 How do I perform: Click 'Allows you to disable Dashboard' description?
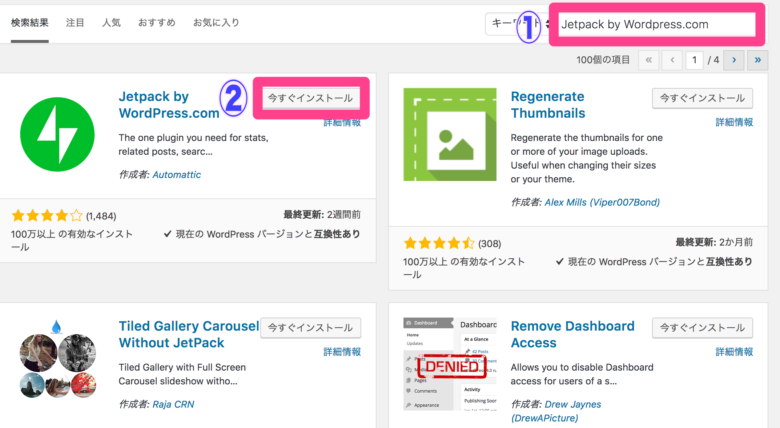click(582, 374)
